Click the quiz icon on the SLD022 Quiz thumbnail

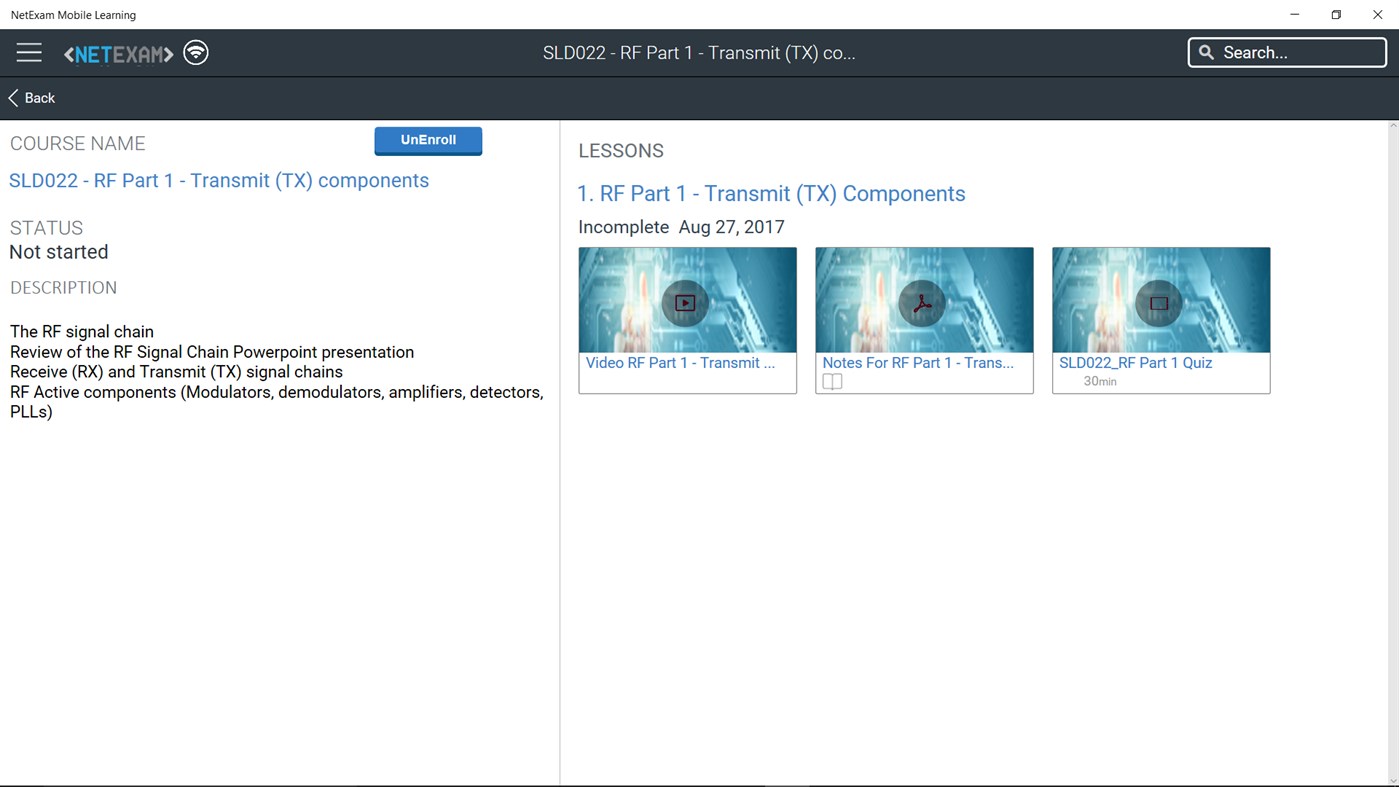1159,302
